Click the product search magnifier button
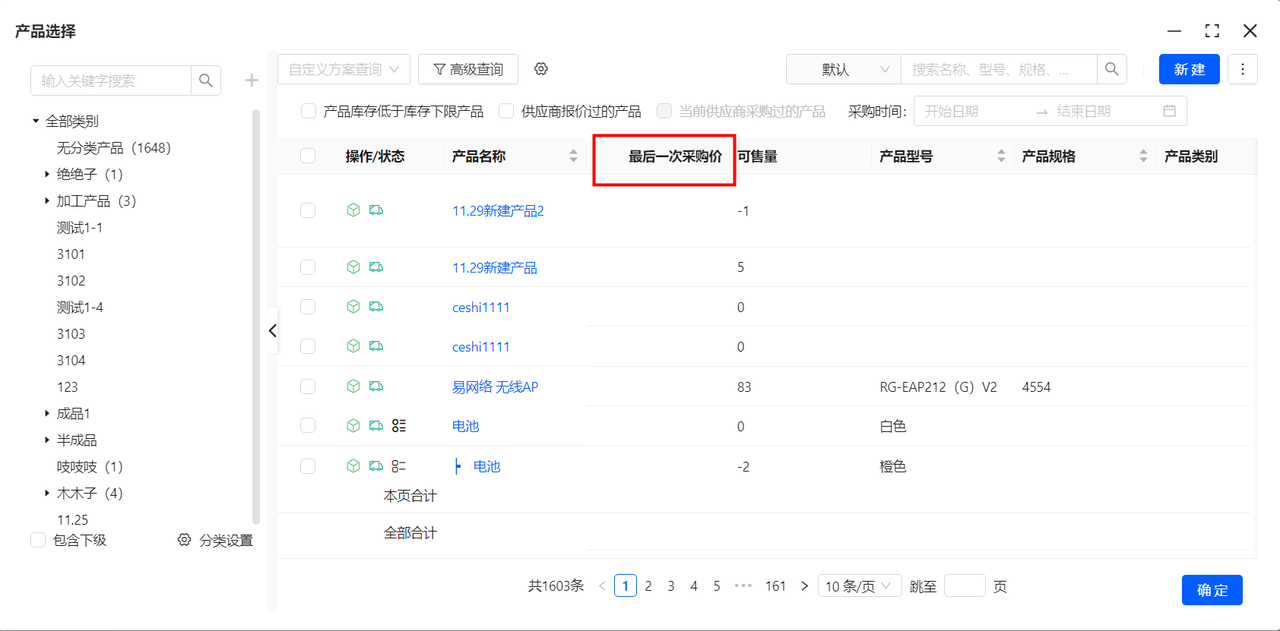The image size is (1280, 631). point(1111,69)
